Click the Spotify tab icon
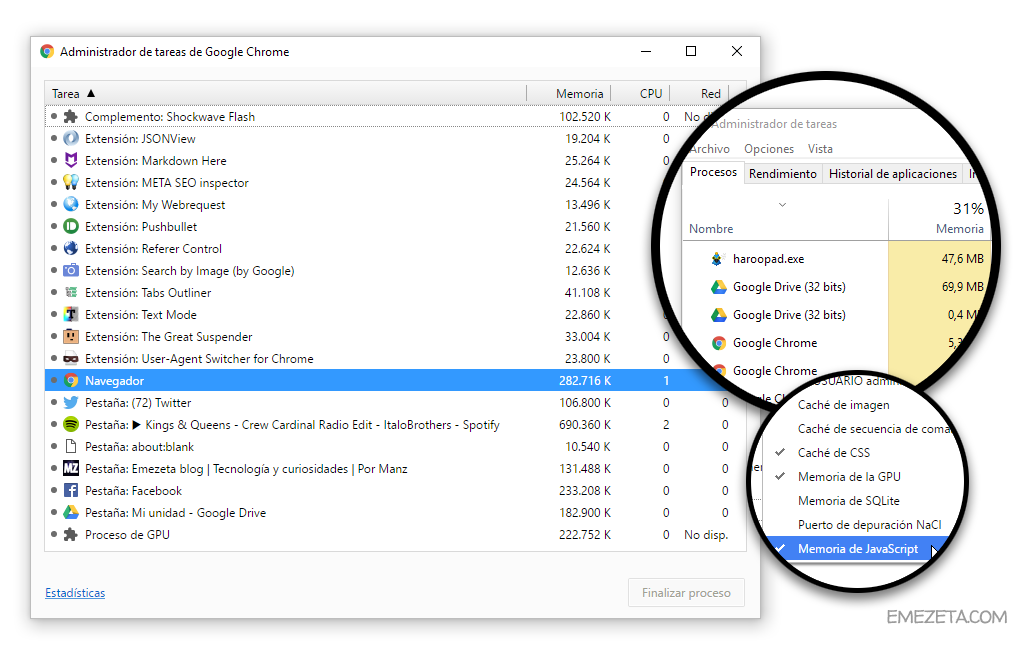1024x659 pixels. (x=71, y=425)
